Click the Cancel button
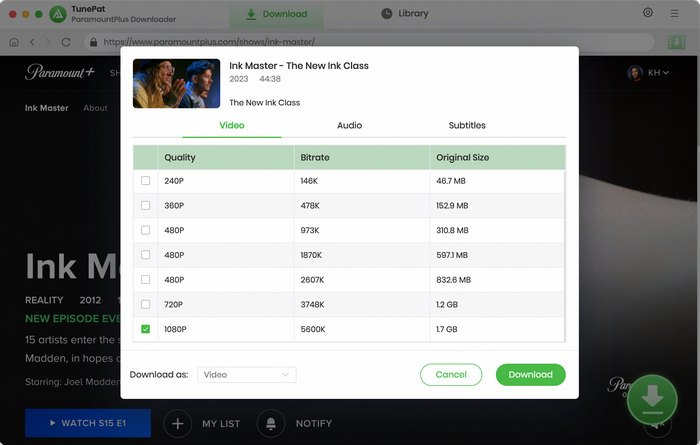Screen dimensions: 700x445 [x=451, y=374]
